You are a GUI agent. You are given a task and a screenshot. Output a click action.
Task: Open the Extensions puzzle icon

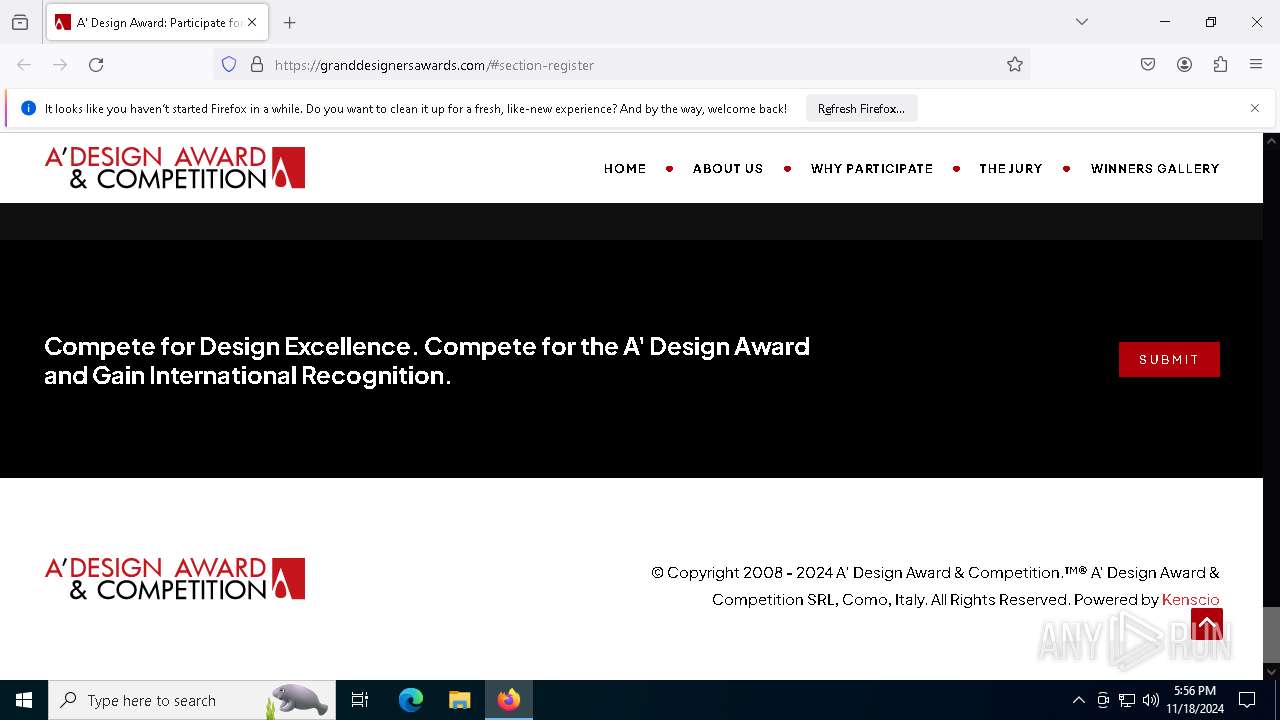click(x=1220, y=65)
